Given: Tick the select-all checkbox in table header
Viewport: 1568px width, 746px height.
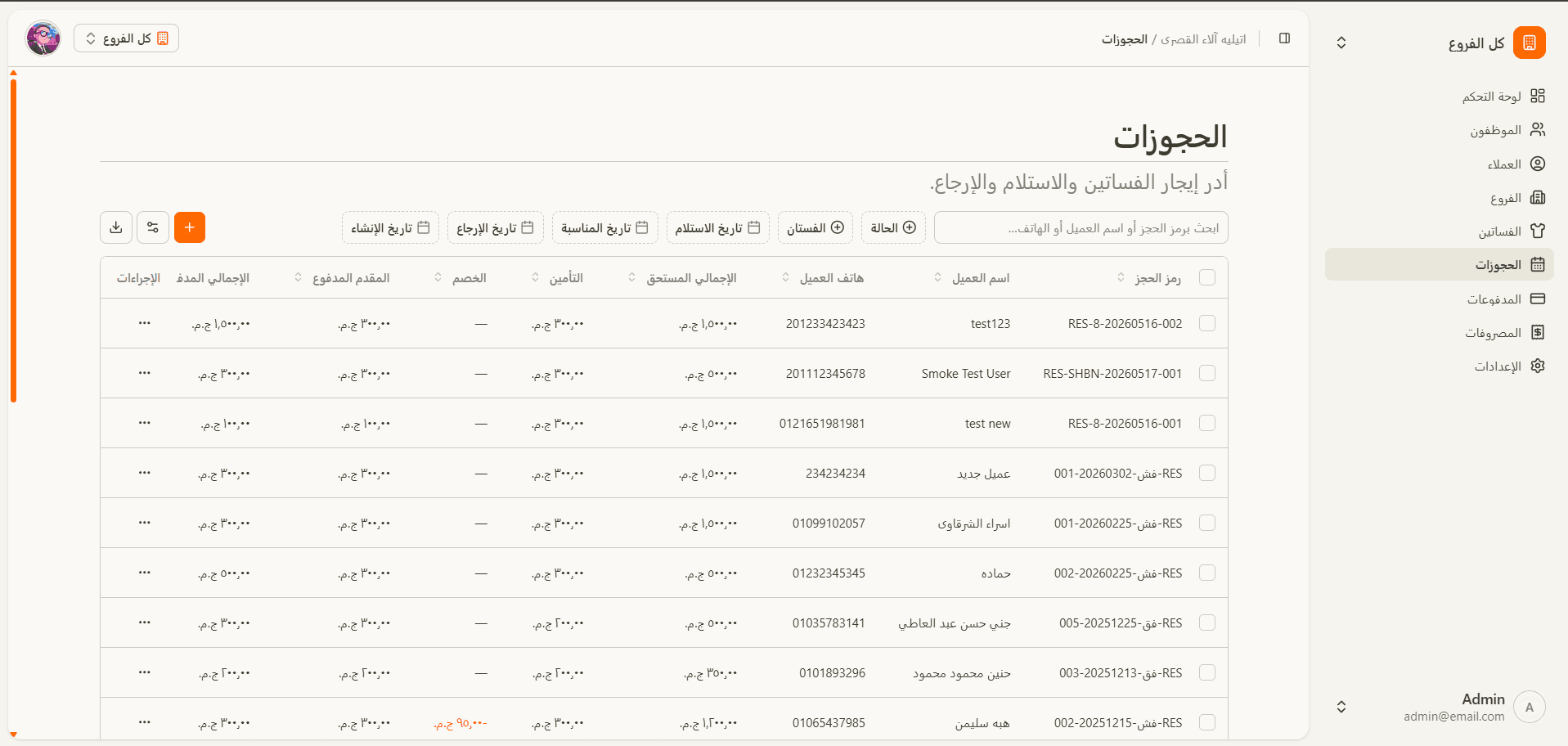Looking at the screenshot, I should click(x=1206, y=278).
